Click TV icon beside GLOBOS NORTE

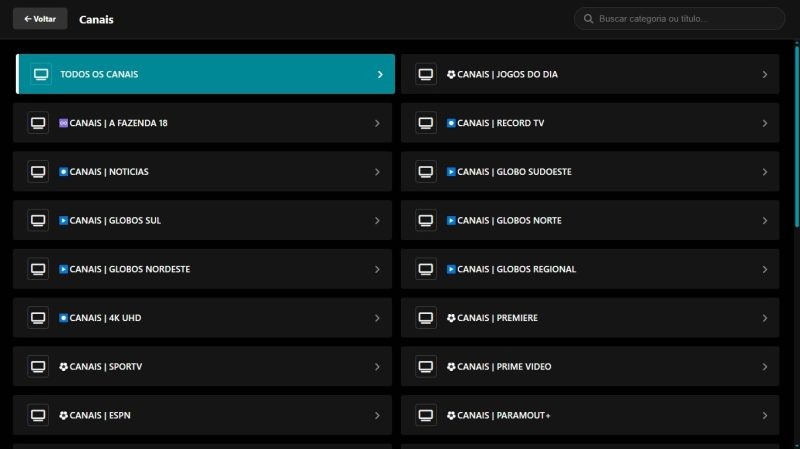[426, 220]
